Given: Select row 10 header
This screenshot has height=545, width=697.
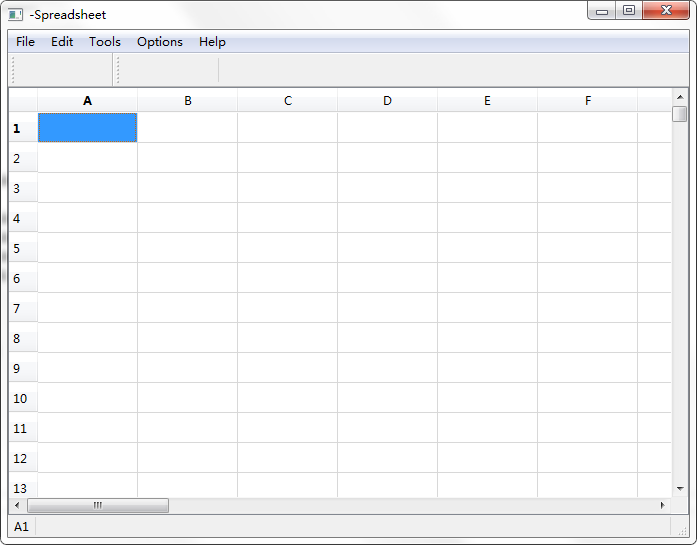Looking at the screenshot, I should coord(23,398).
